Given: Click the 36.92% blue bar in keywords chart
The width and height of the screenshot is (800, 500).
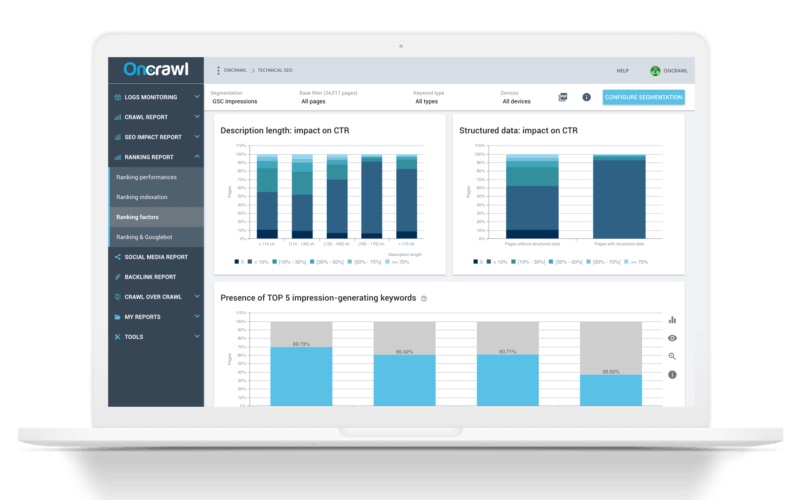Looking at the screenshot, I should [611, 390].
